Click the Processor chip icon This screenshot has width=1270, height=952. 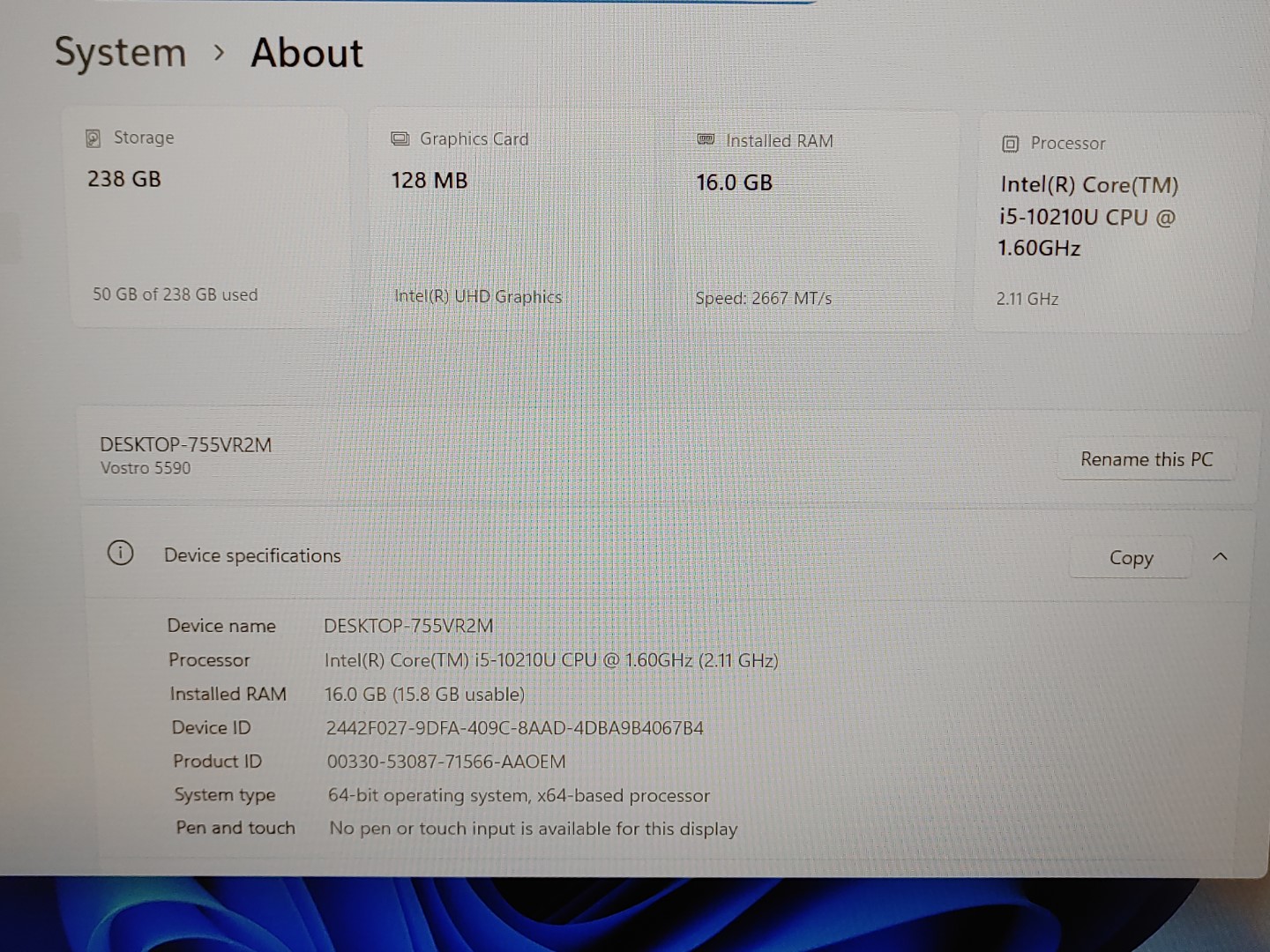[x=1011, y=143]
